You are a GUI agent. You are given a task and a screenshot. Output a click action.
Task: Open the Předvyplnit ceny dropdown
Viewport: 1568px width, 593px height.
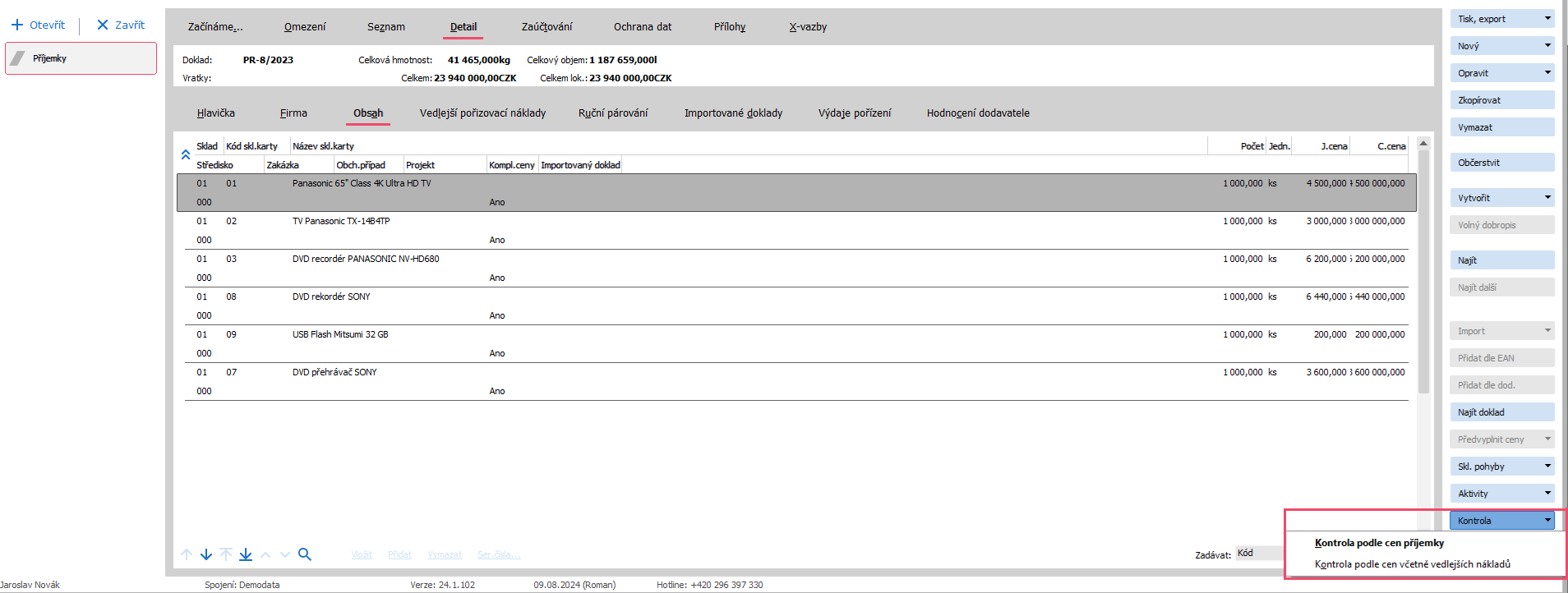1502,439
